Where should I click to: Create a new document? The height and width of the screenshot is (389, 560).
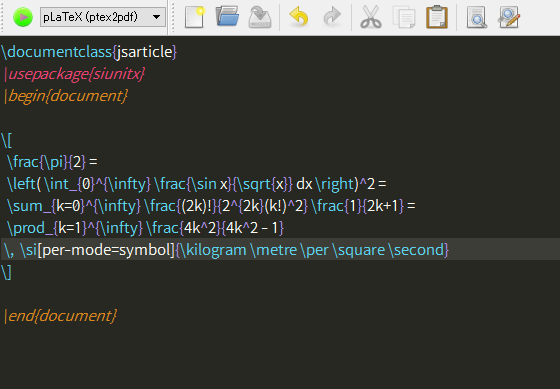coord(195,17)
